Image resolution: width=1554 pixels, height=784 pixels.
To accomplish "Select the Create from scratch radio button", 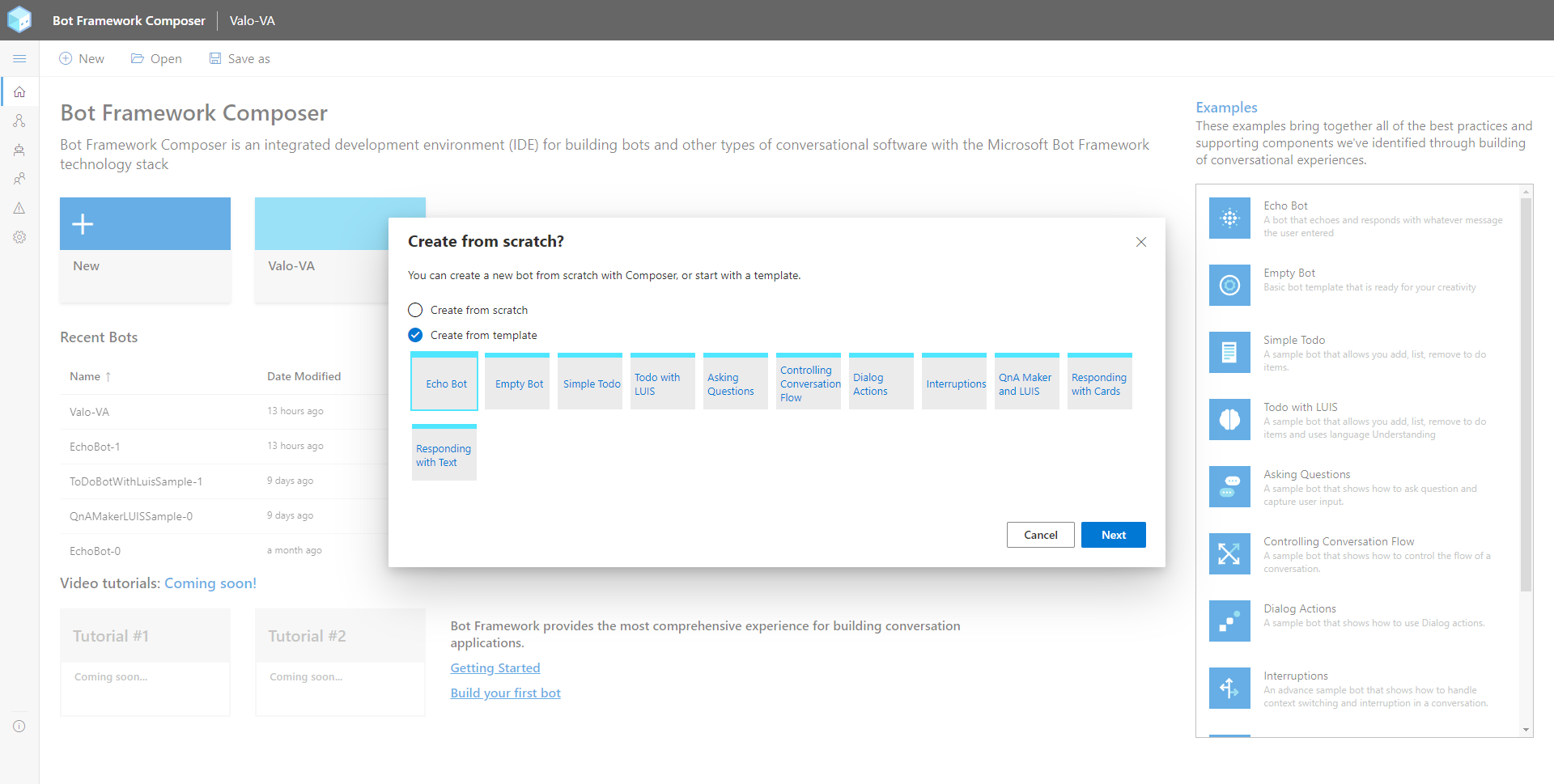I will (415, 310).
